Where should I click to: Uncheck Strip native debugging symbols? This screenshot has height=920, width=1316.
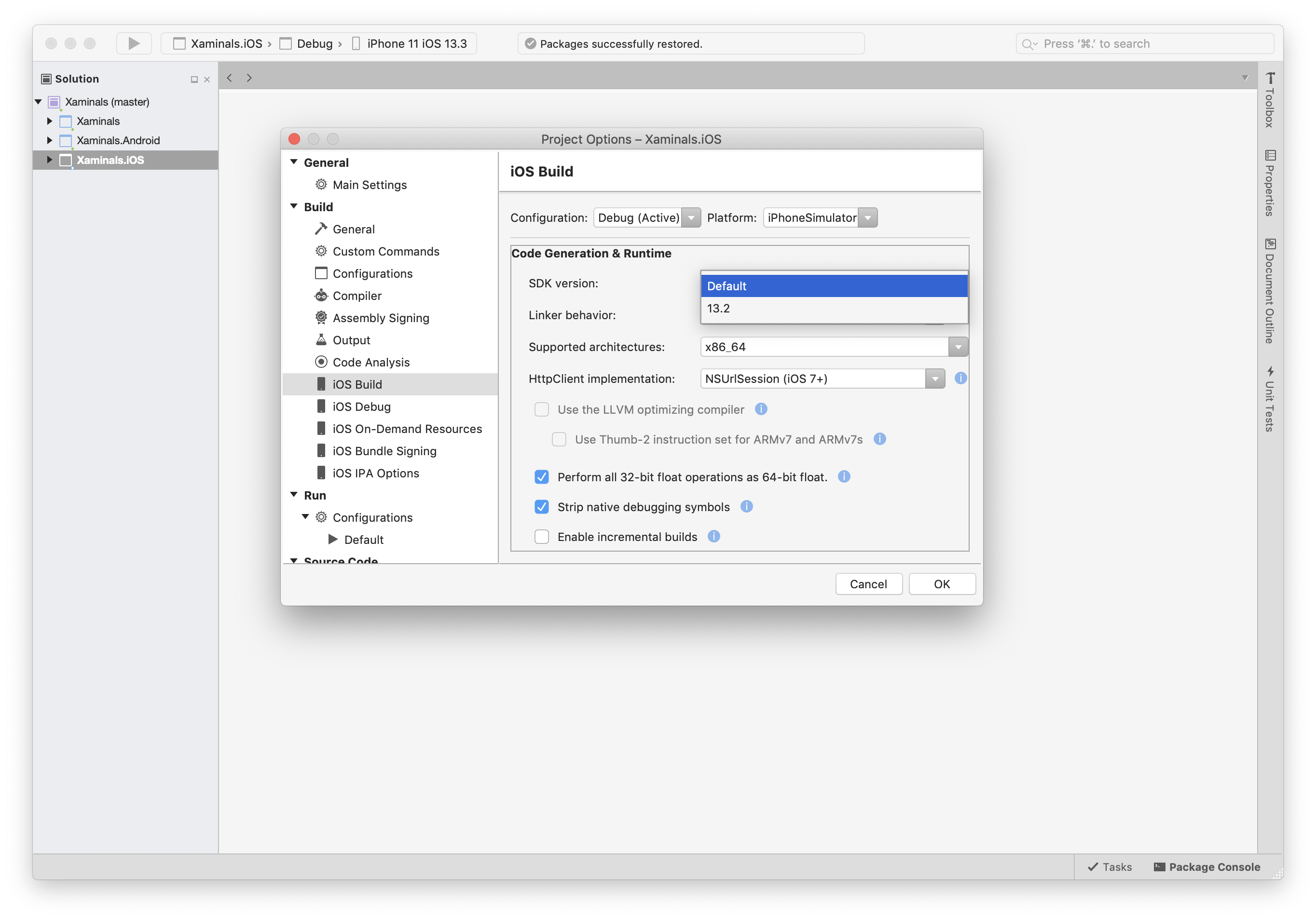pyautogui.click(x=542, y=506)
